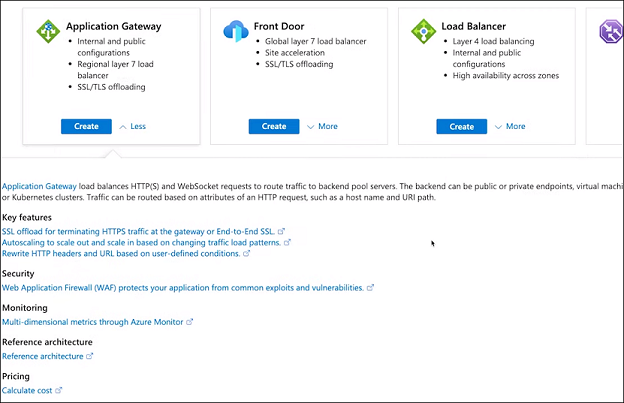Click 'Global layer 7 load balancer' bullet
This screenshot has height=403, width=624.
(316, 41)
